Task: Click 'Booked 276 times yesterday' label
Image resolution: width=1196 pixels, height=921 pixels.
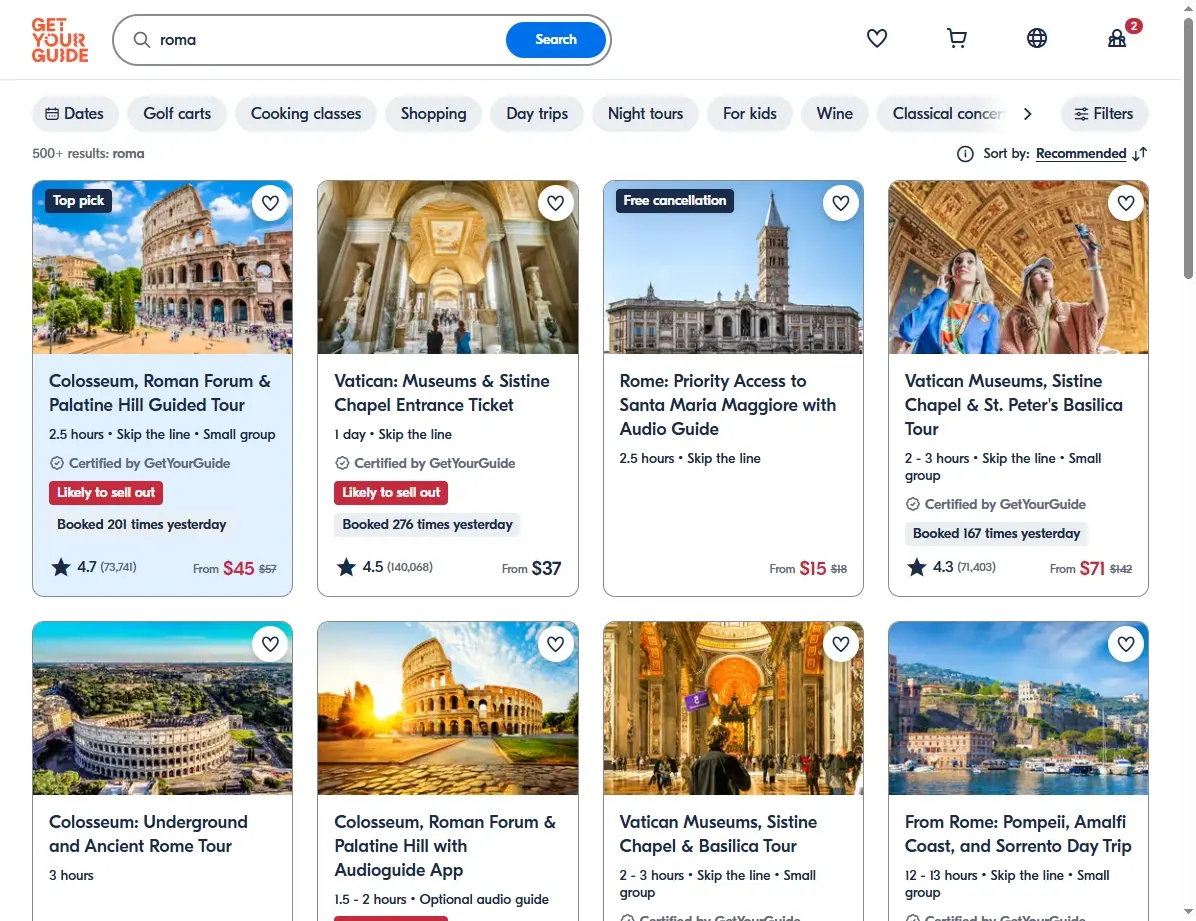Action: (x=427, y=524)
